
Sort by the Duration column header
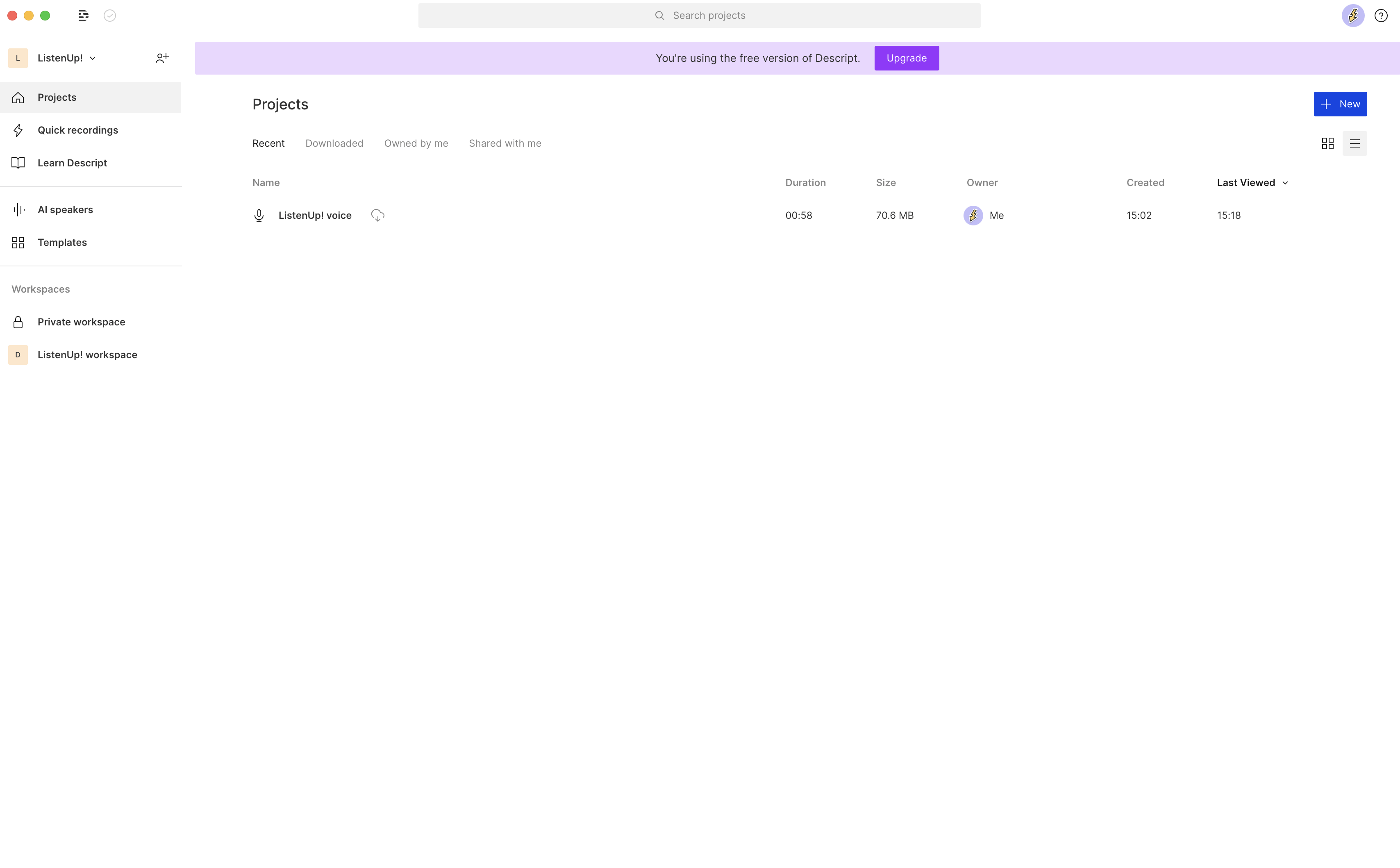(x=805, y=183)
